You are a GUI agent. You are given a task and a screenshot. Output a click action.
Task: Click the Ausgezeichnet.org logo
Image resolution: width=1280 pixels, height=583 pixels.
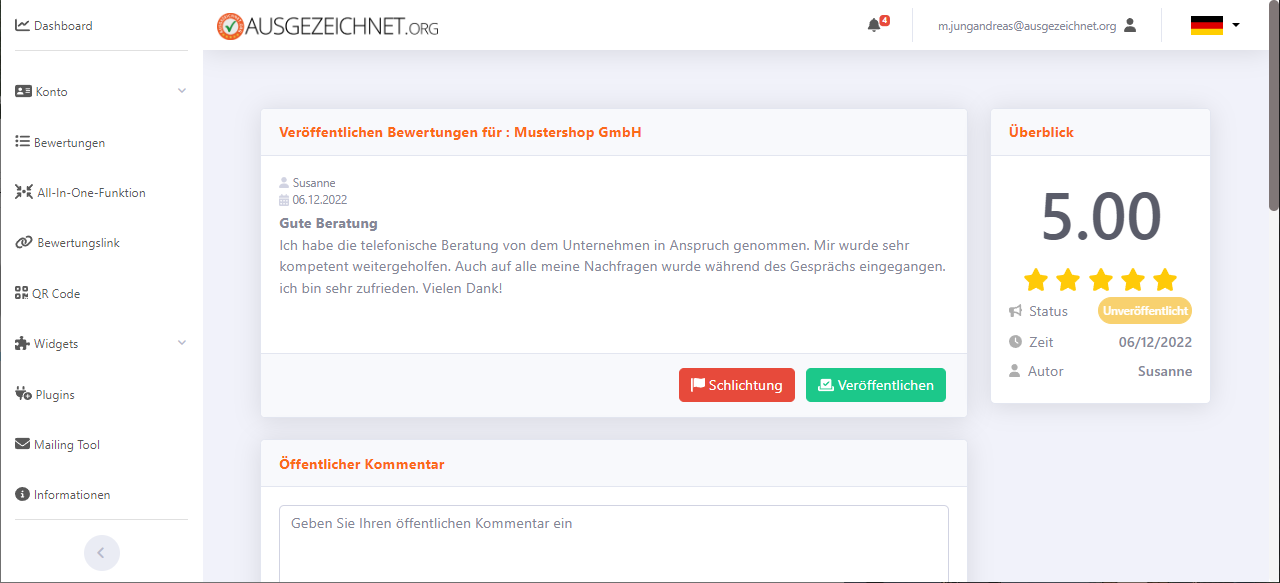click(x=328, y=26)
